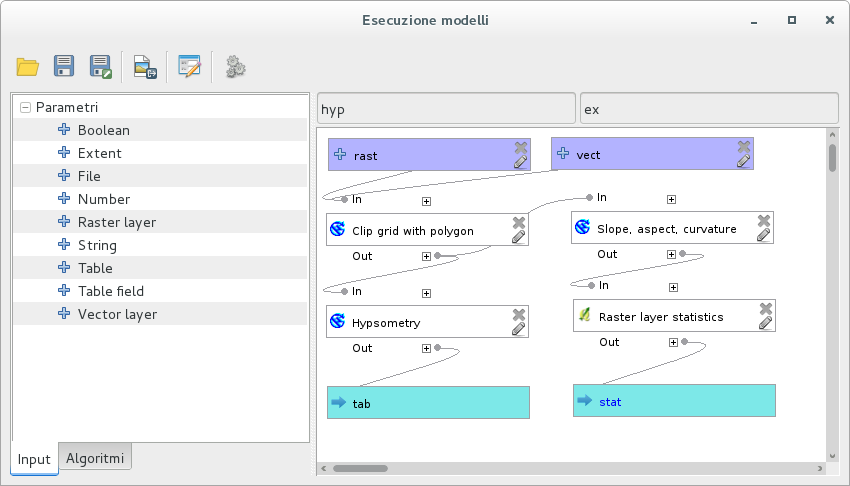Delete the rast input node

pos(520,147)
